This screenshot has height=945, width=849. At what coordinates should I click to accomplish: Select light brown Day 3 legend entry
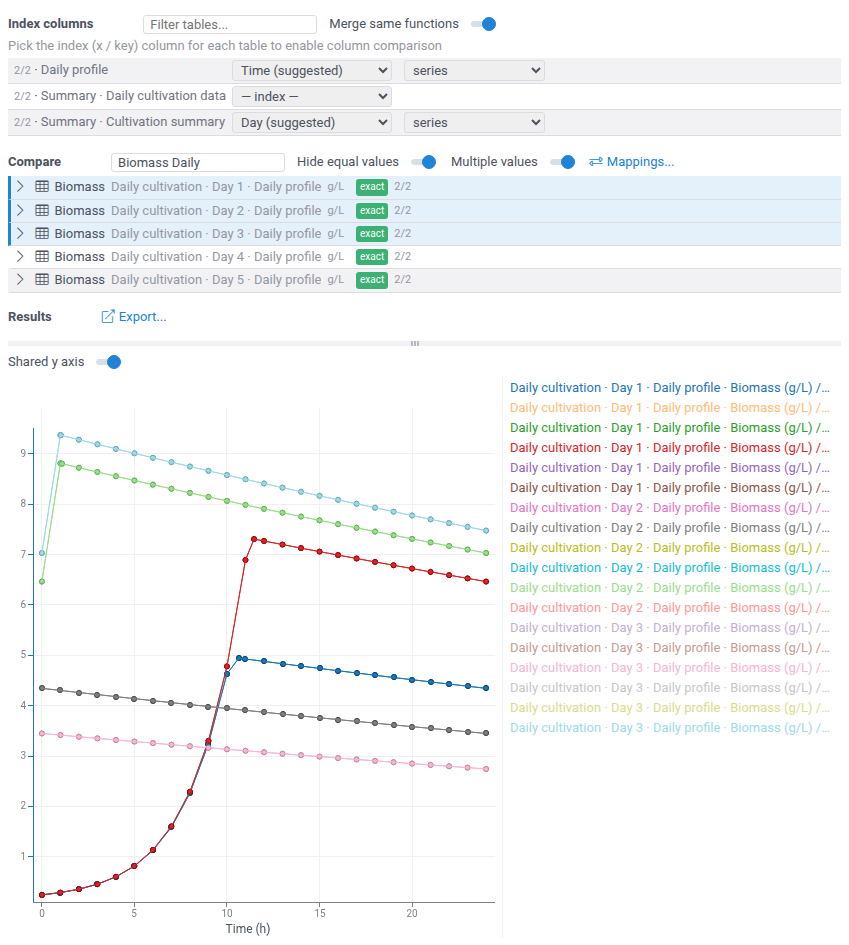point(669,647)
